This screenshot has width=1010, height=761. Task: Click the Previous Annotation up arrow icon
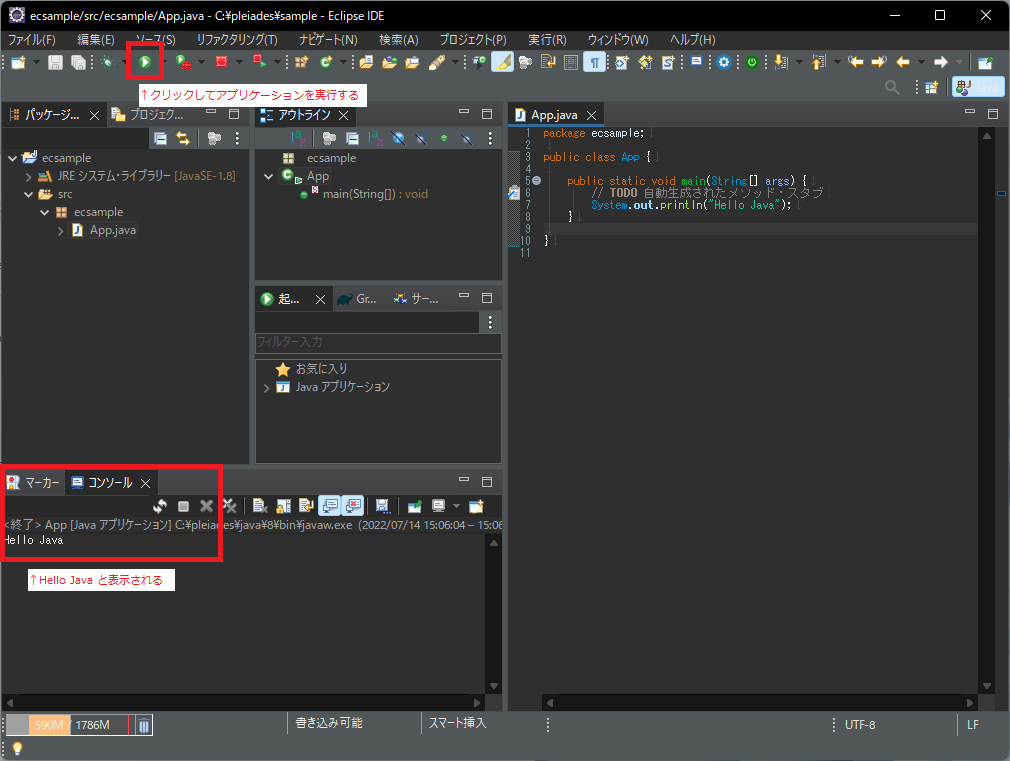click(819, 63)
